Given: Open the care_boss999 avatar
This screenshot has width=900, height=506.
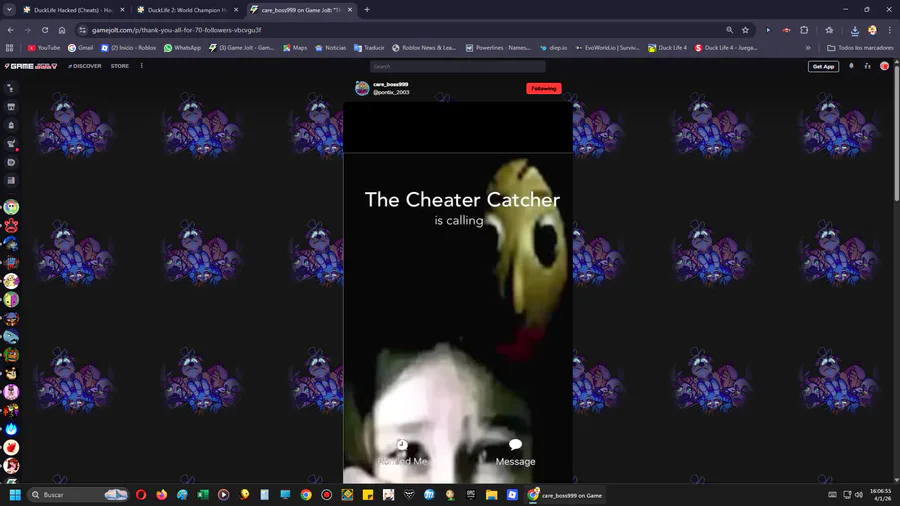Looking at the screenshot, I should [x=362, y=88].
